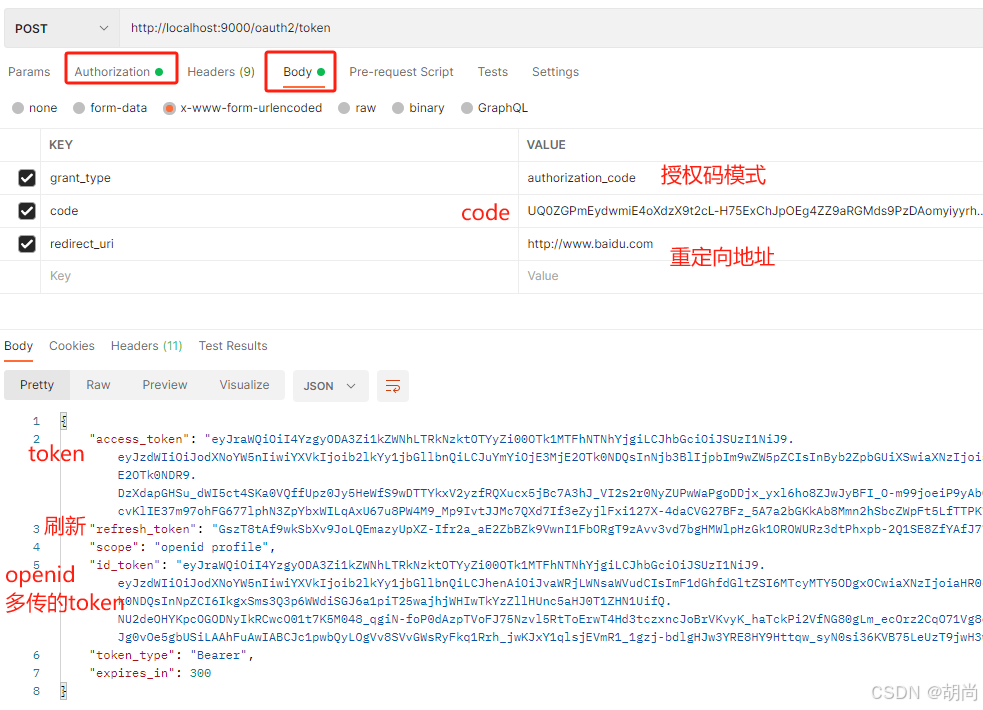Edit the redirect_uri key cell
The height and width of the screenshot is (710, 983).
click(x=280, y=244)
